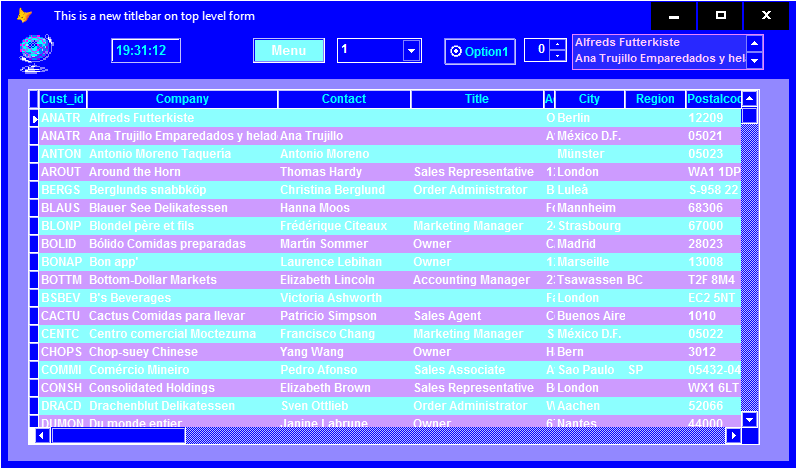The image size is (797, 469).
Task: Click the Sven Ottlieb contact cell
Action: click(x=344, y=406)
